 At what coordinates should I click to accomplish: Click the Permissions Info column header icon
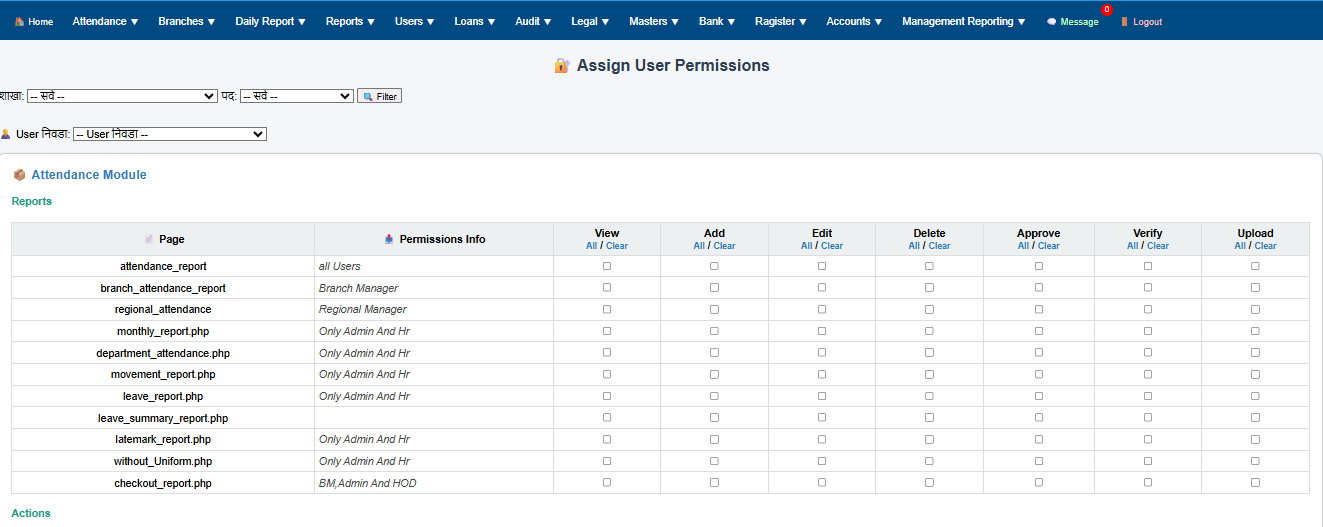coord(389,240)
